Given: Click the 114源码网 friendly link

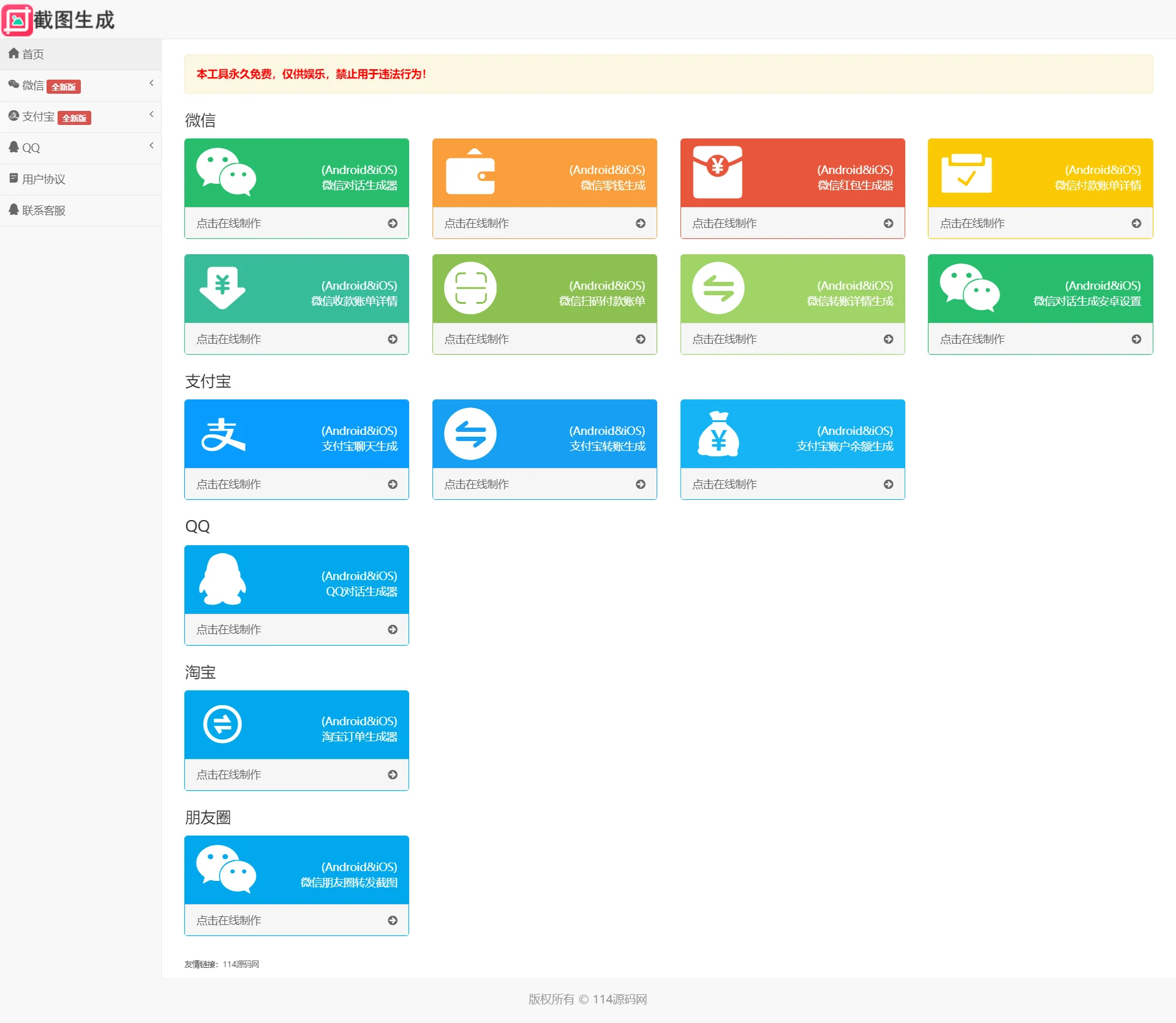Looking at the screenshot, I should (x=241, y=964).
